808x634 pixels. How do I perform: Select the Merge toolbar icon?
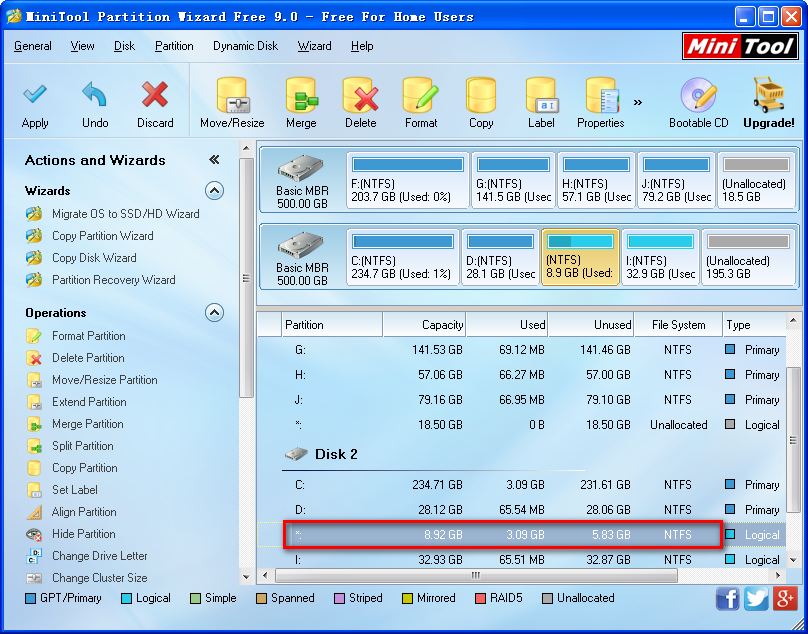301,95
